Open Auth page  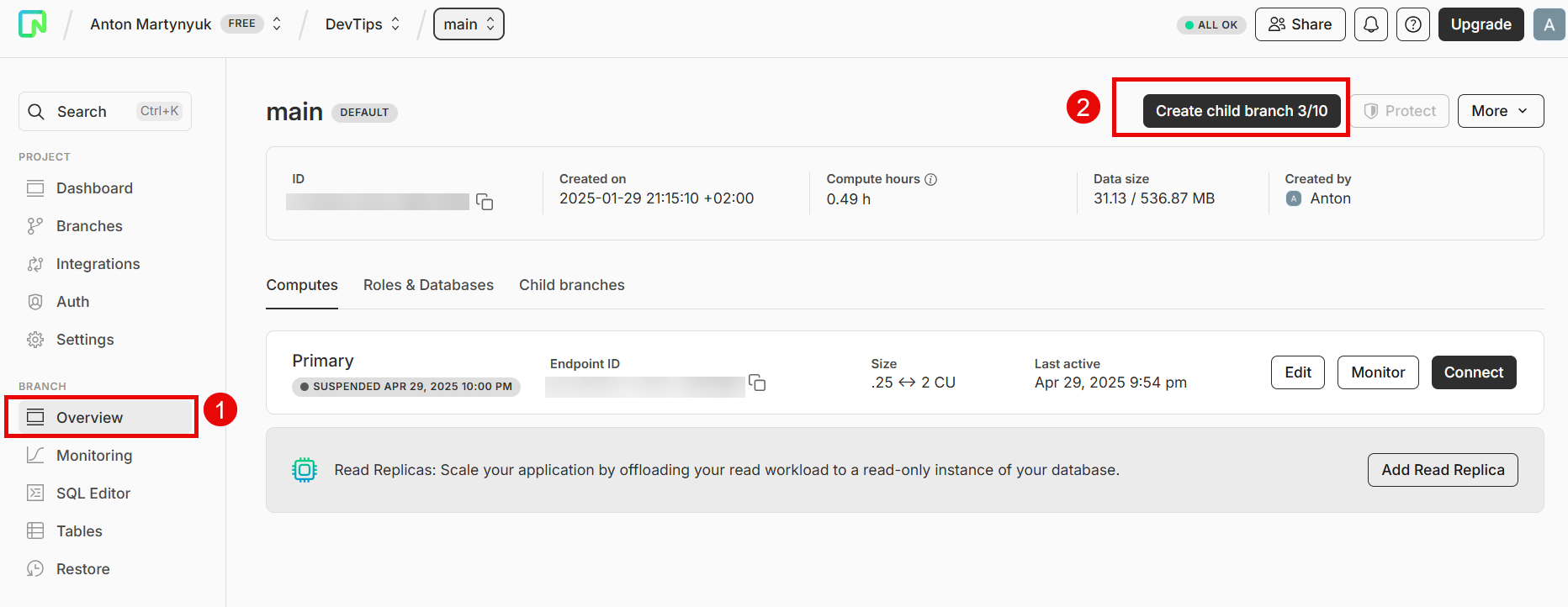pos(72,302)
